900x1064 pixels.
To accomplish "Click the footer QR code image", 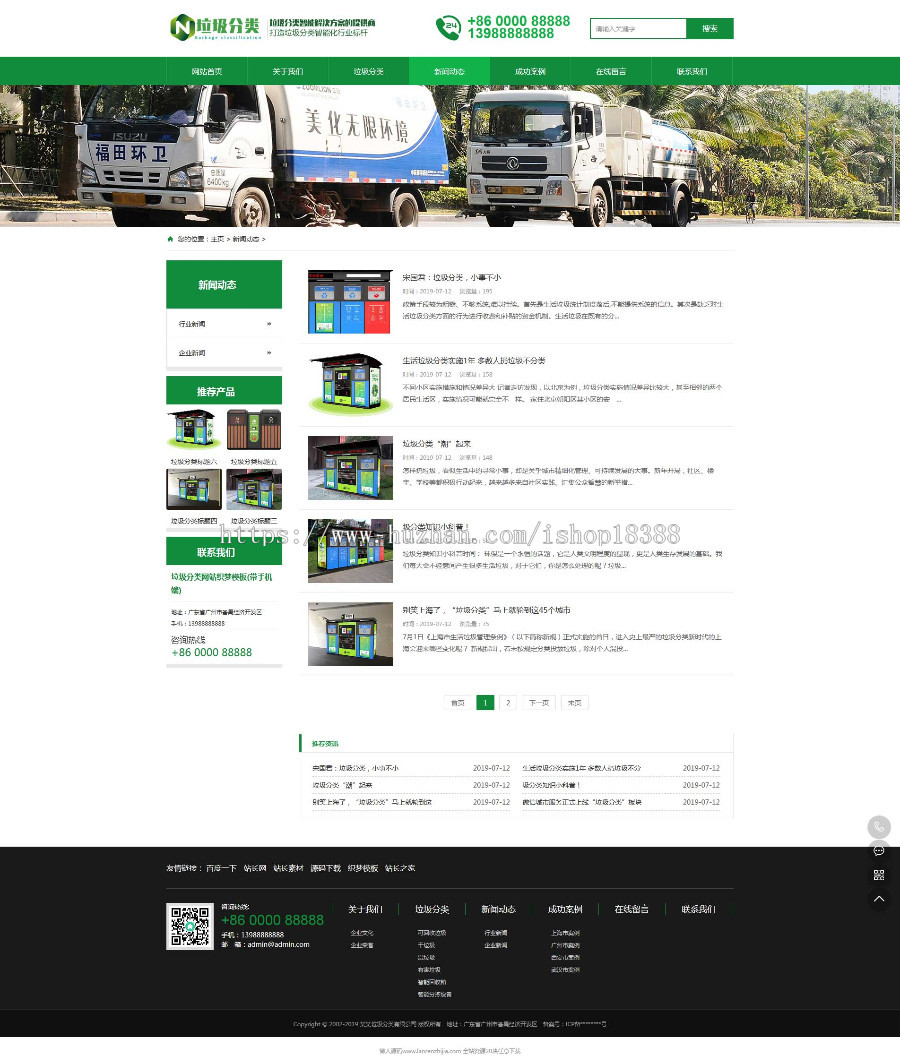I will tap(190, 926).
